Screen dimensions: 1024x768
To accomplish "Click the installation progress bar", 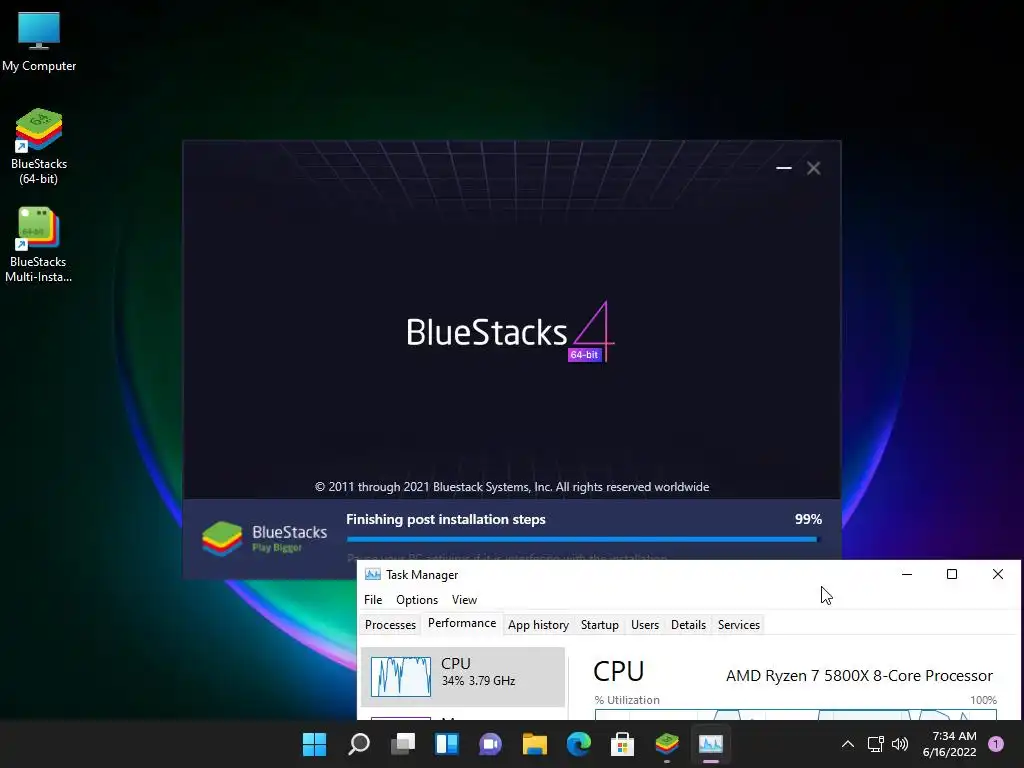I will point(583,539).
